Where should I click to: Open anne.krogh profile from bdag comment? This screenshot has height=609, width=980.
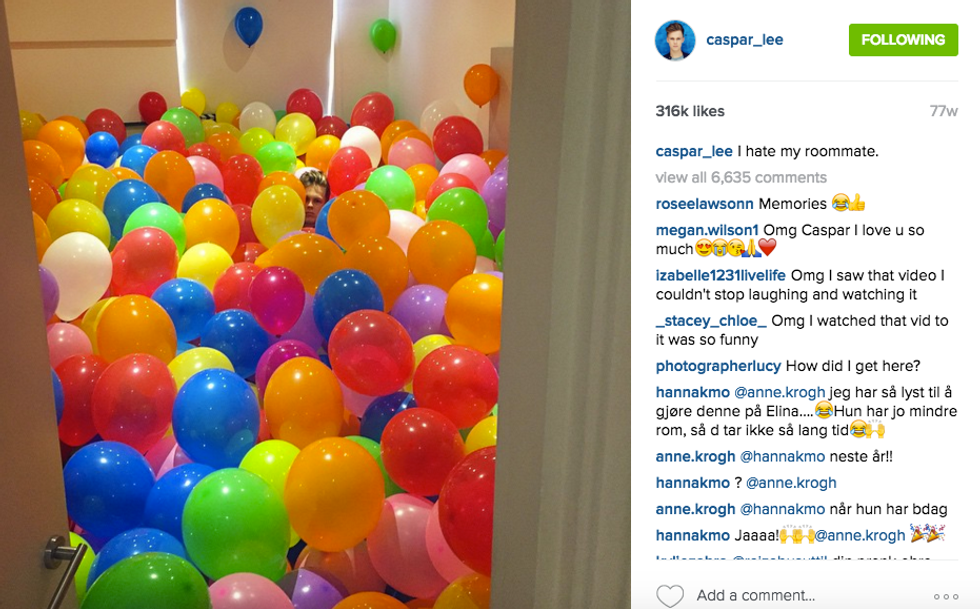point(695,510)
